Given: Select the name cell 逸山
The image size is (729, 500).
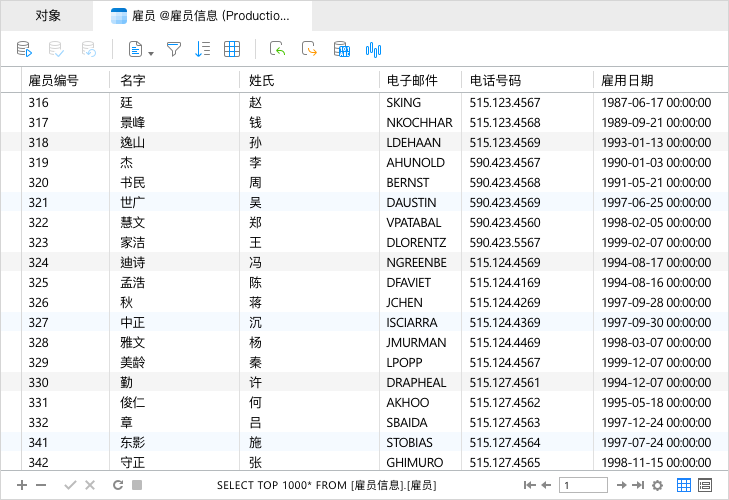Looking at the screenshot, I should (x=174, y=142).
